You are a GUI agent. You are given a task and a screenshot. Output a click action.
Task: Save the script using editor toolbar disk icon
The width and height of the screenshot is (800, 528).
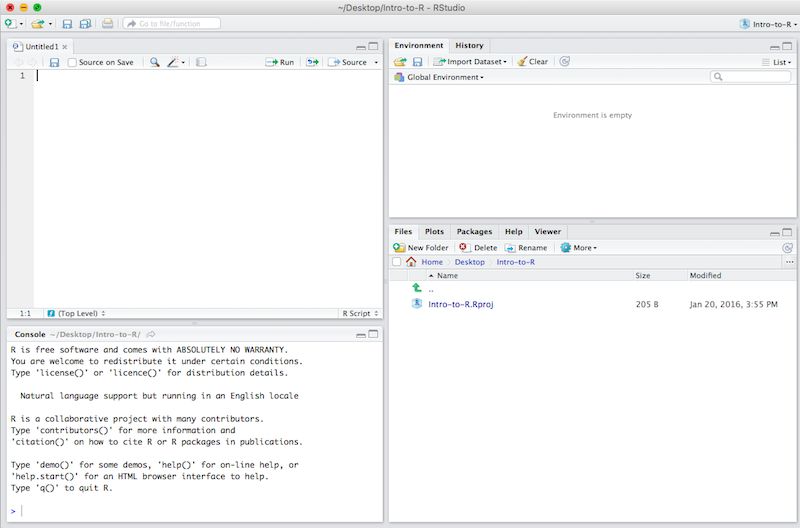(54, 62)
